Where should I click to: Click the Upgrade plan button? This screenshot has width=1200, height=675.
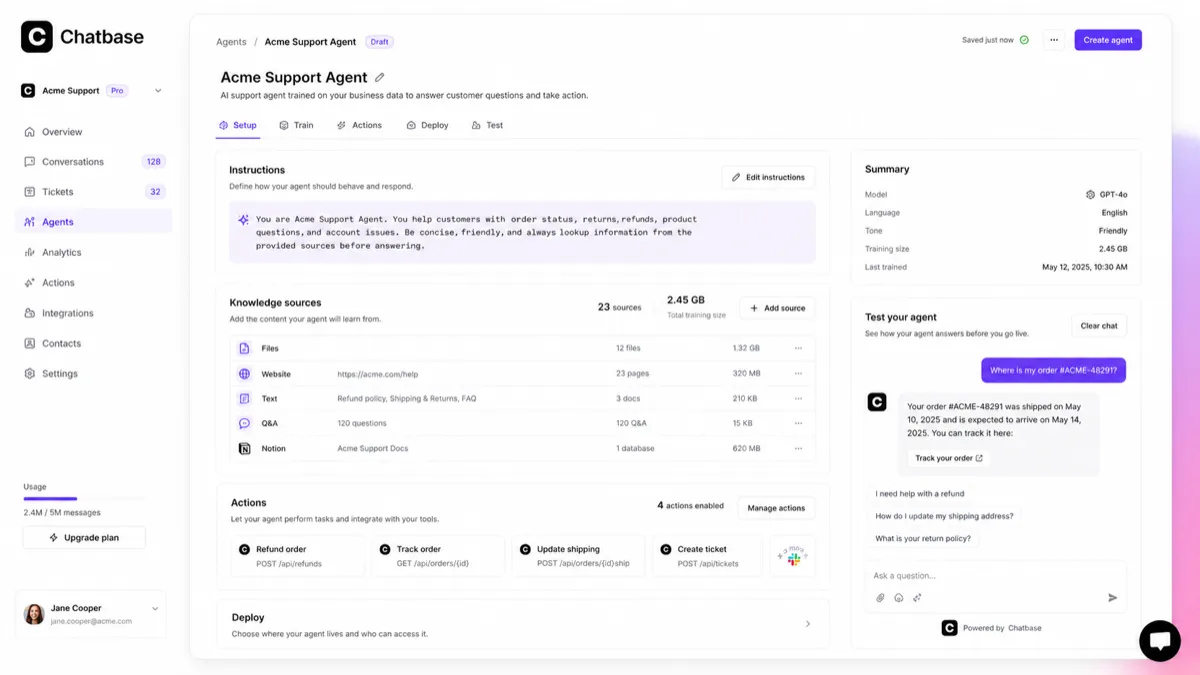coord(84,538)
